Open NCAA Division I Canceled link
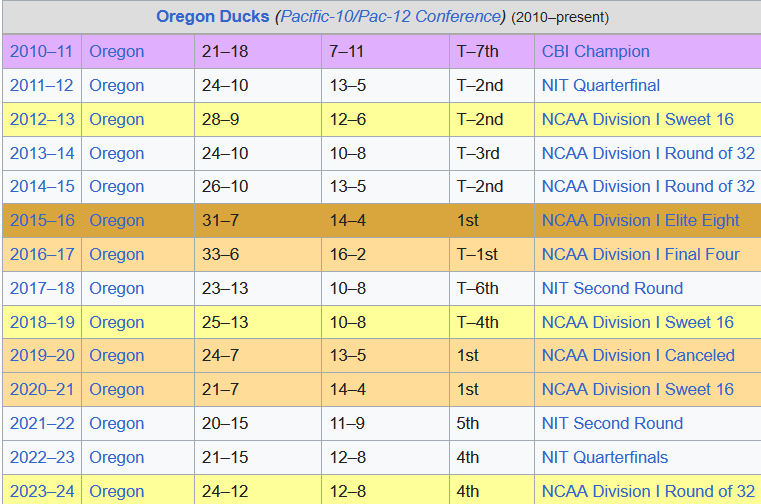Screen dimensions: 761x504 tap(638, 355)
